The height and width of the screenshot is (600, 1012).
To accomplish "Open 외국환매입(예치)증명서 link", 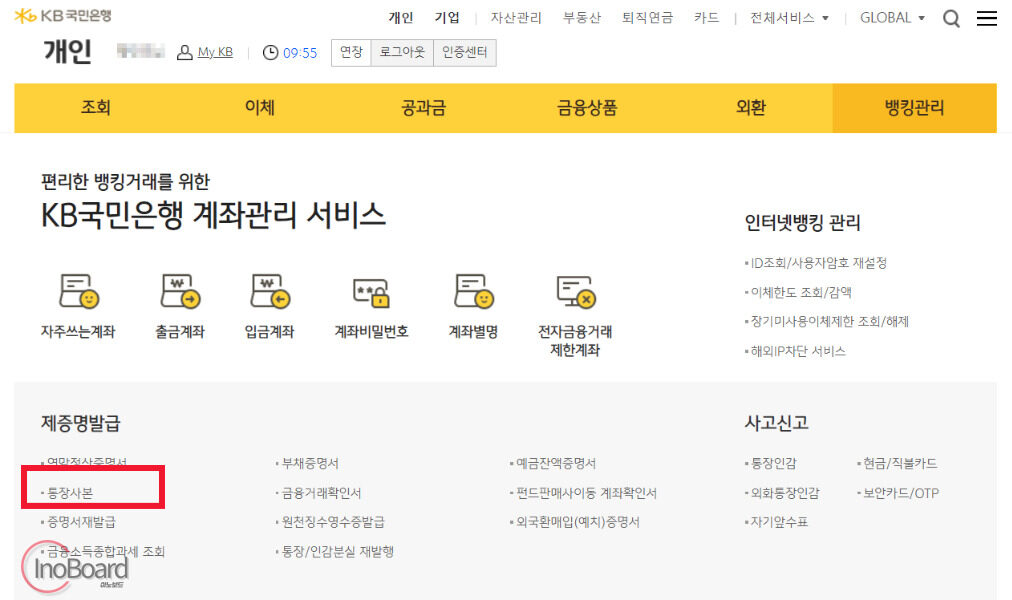I will tap(577, 522).
